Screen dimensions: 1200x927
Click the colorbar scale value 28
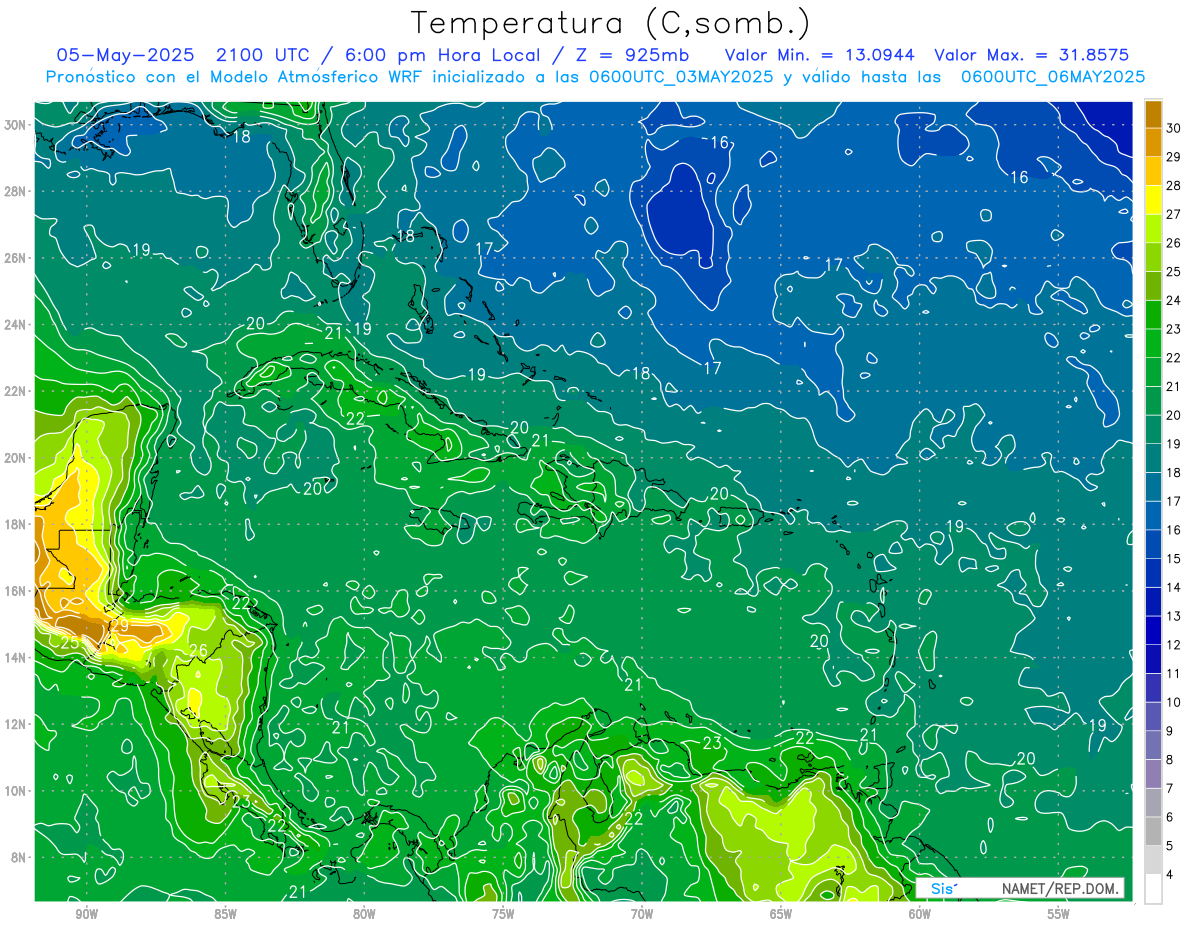click(x=1174, y=186)
